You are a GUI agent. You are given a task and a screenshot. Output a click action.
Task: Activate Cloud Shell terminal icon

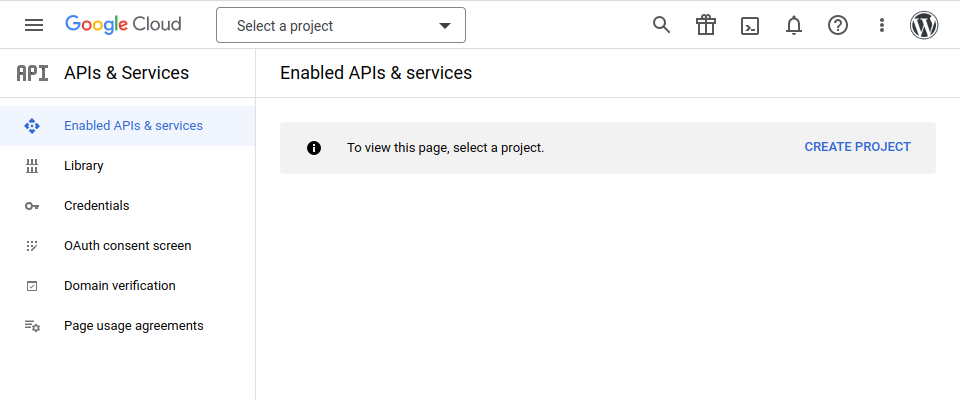tap(750, 25)
